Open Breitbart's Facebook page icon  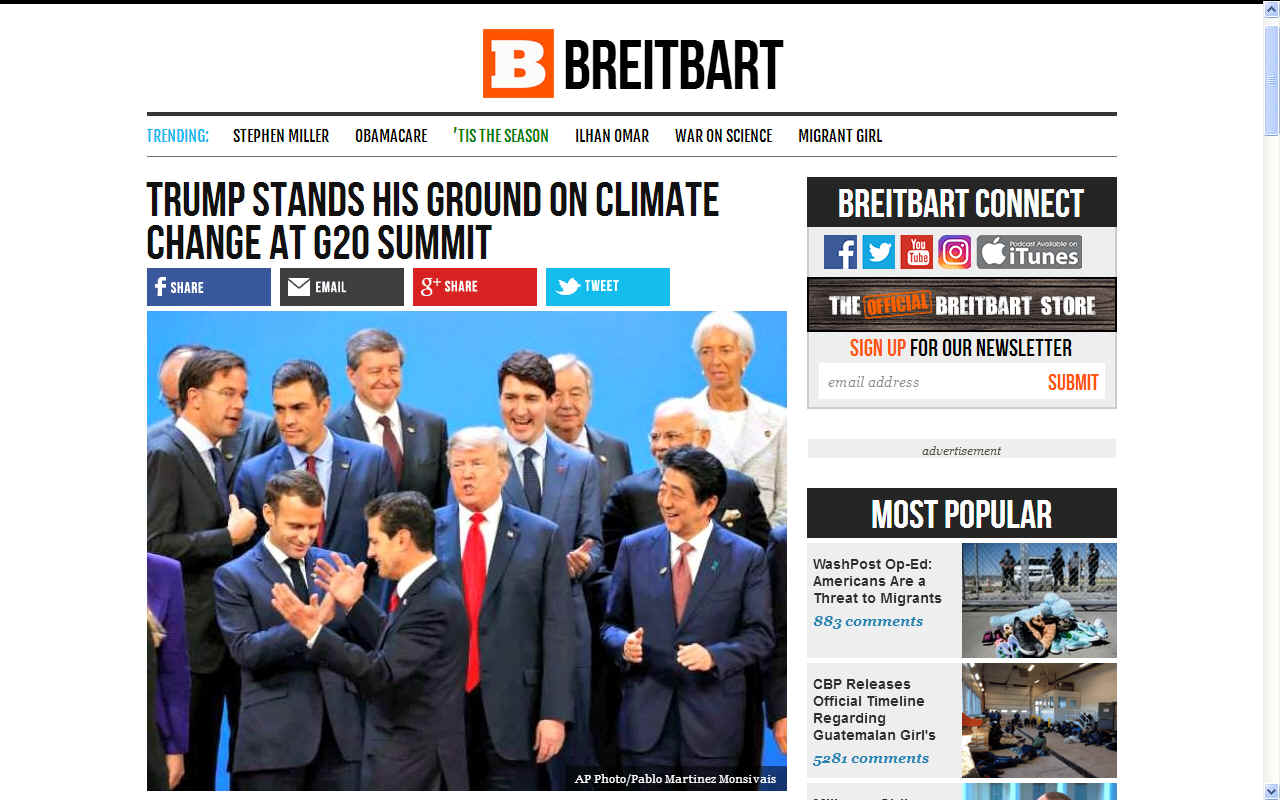840,252
